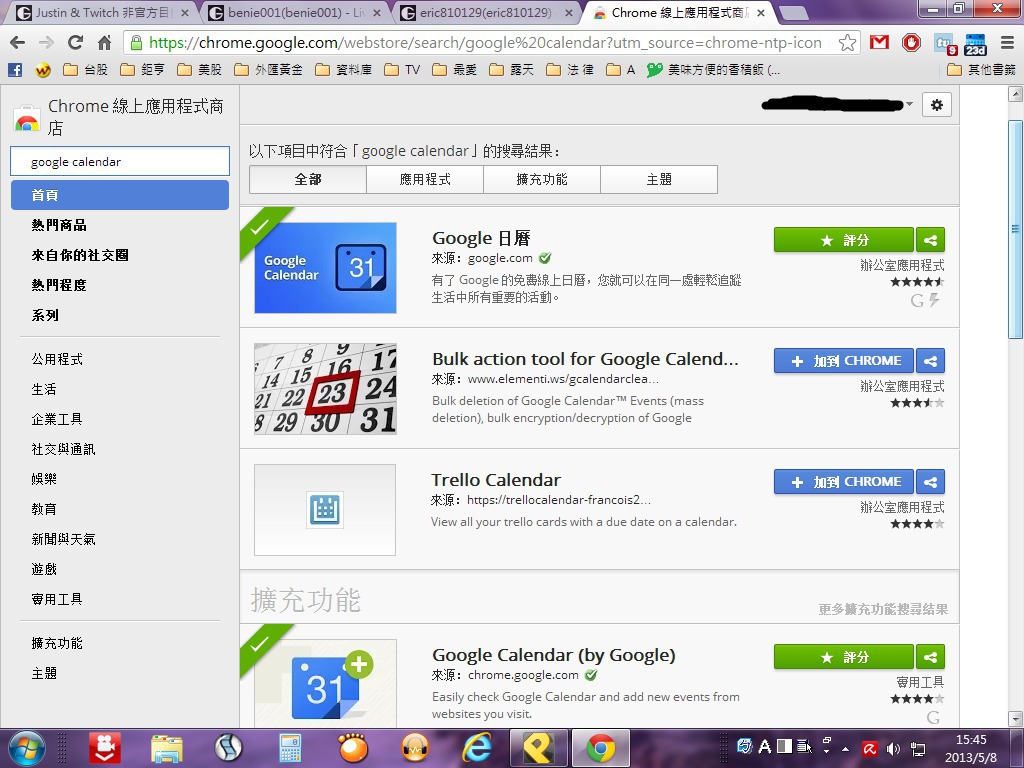Share the Bulk action tool app

pyautogui.click(x=931, y=361)
